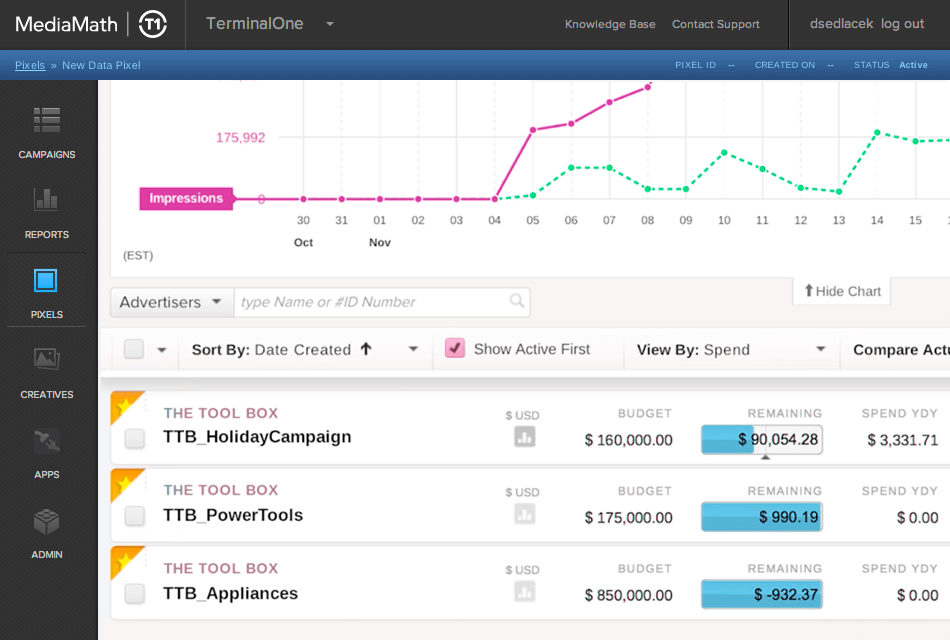950x640 pixels.
Task: Toggle favorite star on TTB_PowerTools
Action: (x=124, y=483)
